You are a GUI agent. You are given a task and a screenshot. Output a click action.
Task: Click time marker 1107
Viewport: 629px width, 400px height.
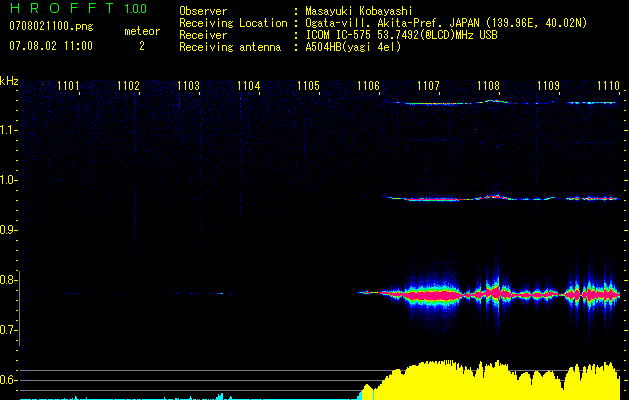point(428,85)
